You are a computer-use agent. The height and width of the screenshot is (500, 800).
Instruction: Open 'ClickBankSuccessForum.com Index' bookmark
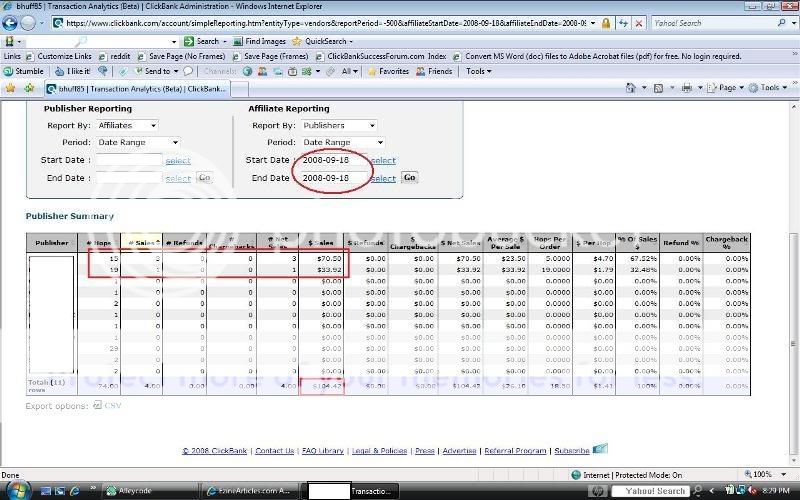[x=382, y=56]
